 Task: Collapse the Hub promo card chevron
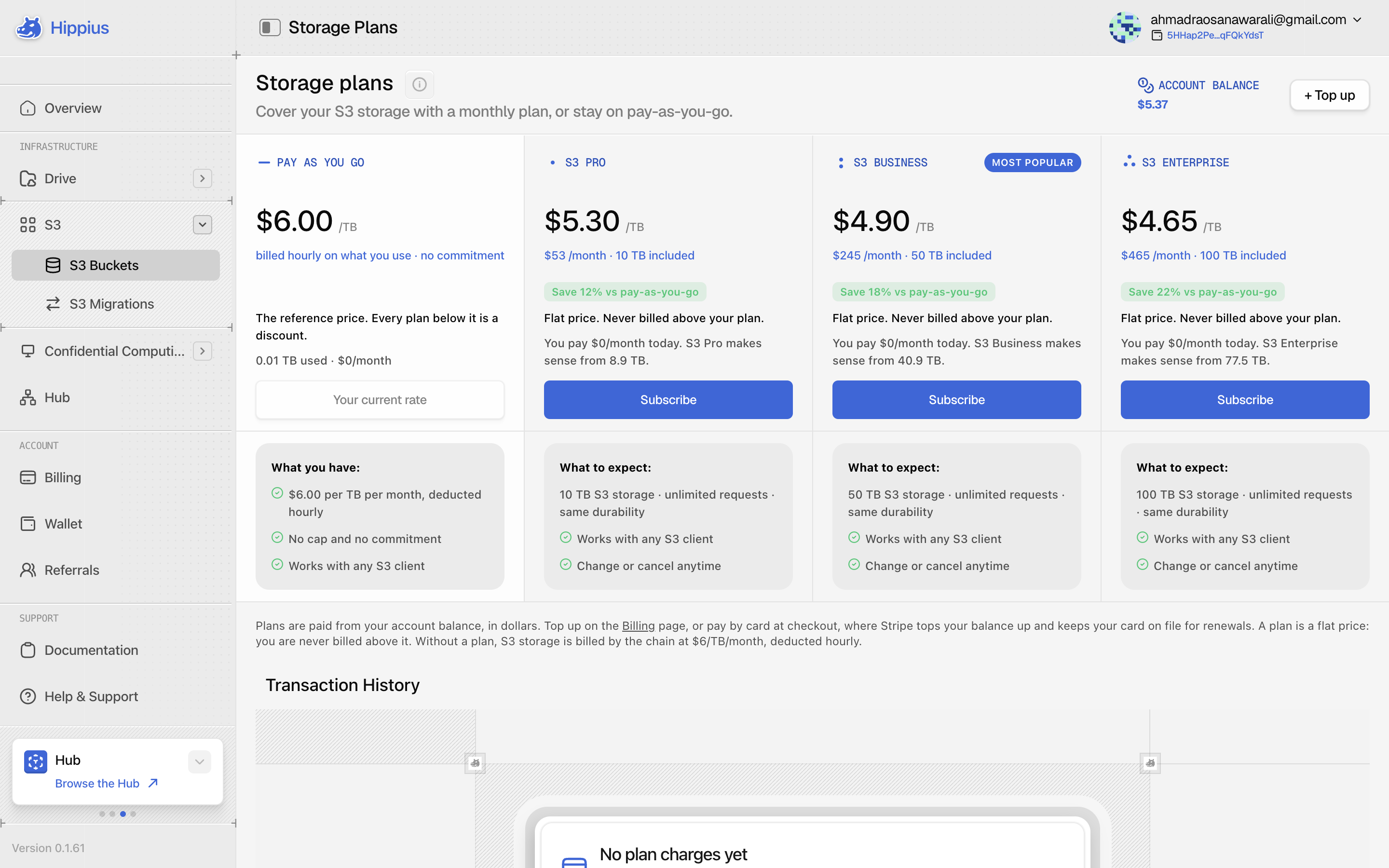[199, 762]
